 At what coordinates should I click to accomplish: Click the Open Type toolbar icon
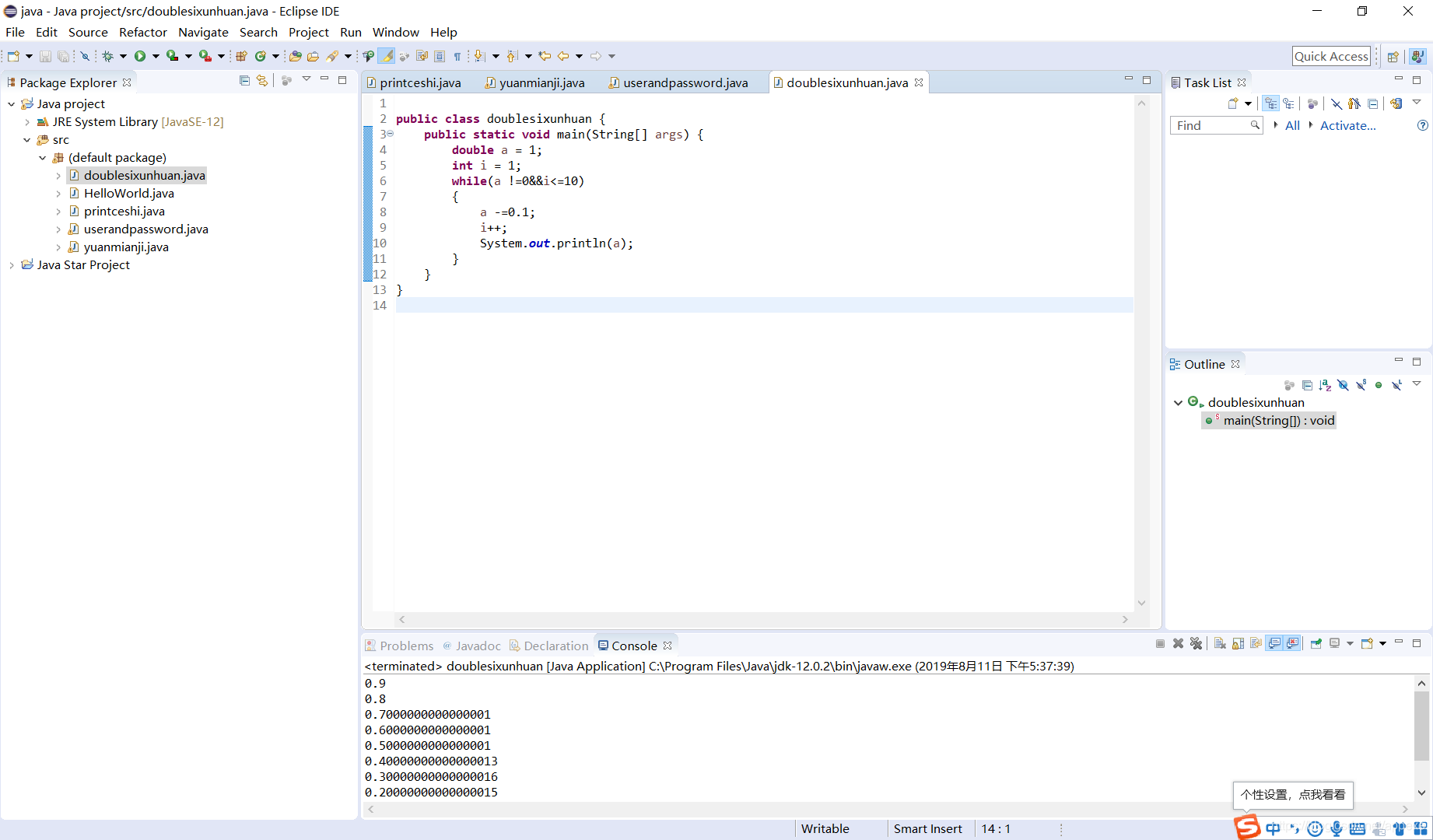pos(295,56)
